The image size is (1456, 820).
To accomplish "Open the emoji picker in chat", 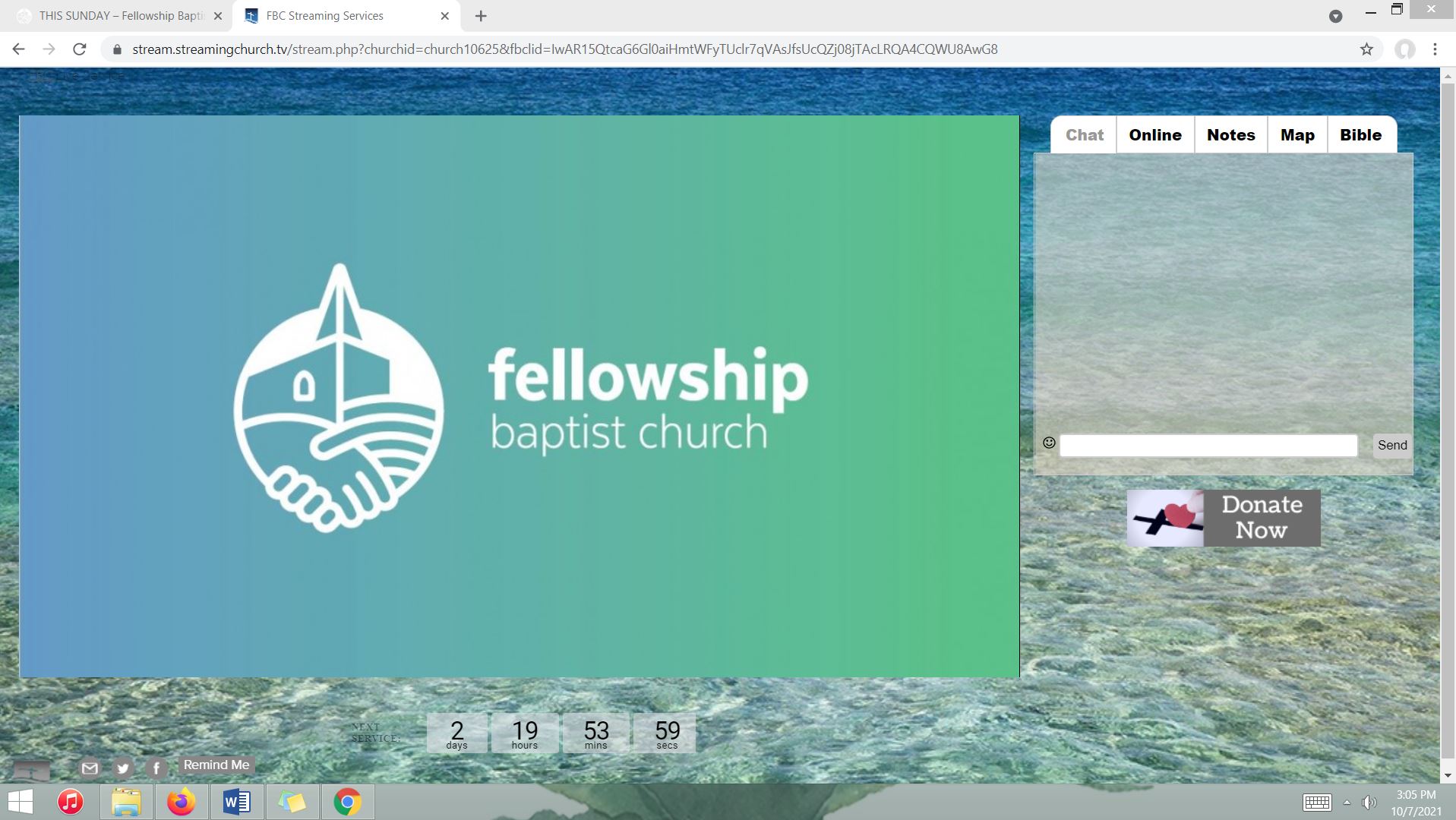I will coord(1049,443).
